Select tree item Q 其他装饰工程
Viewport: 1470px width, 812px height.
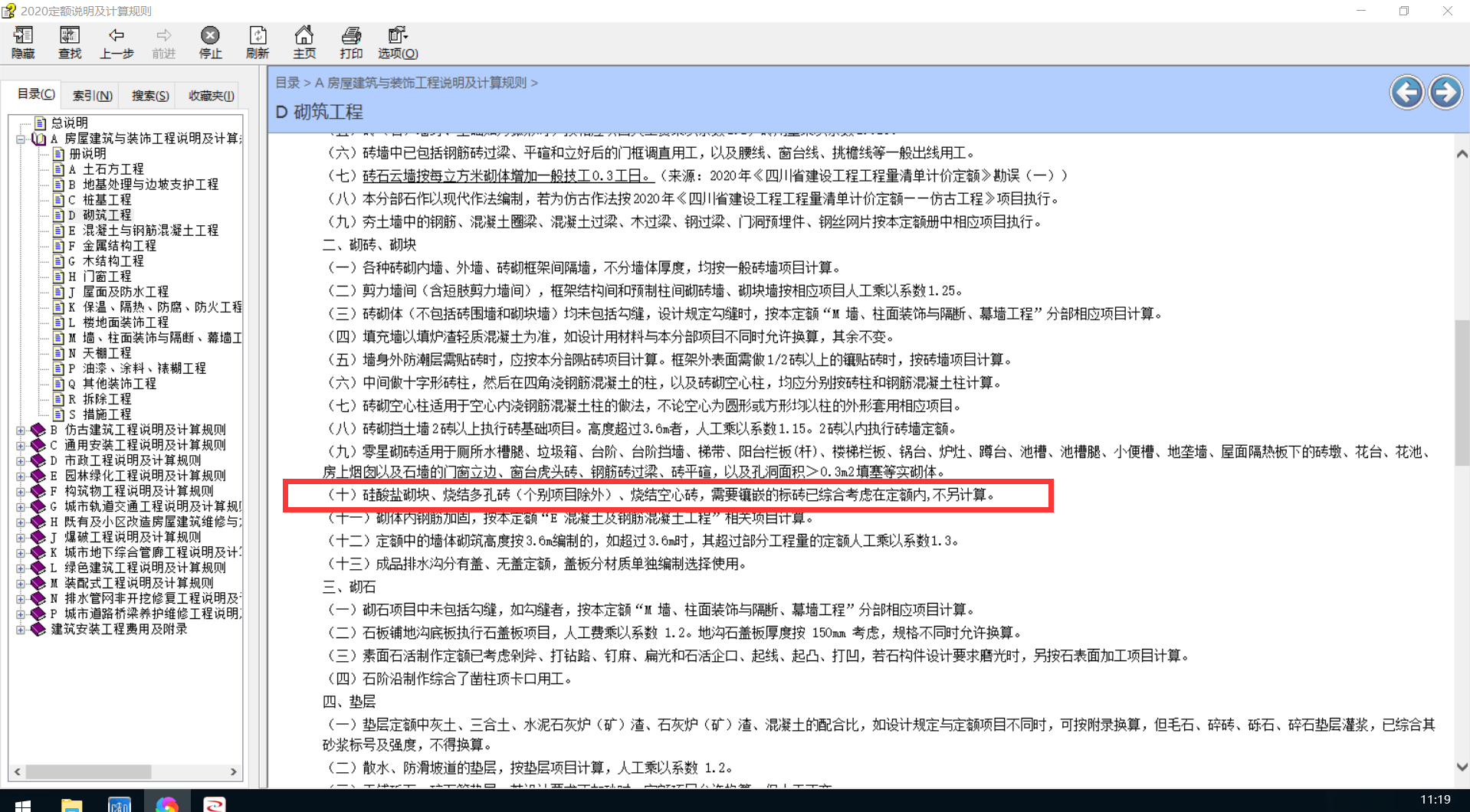coord(112,384)
